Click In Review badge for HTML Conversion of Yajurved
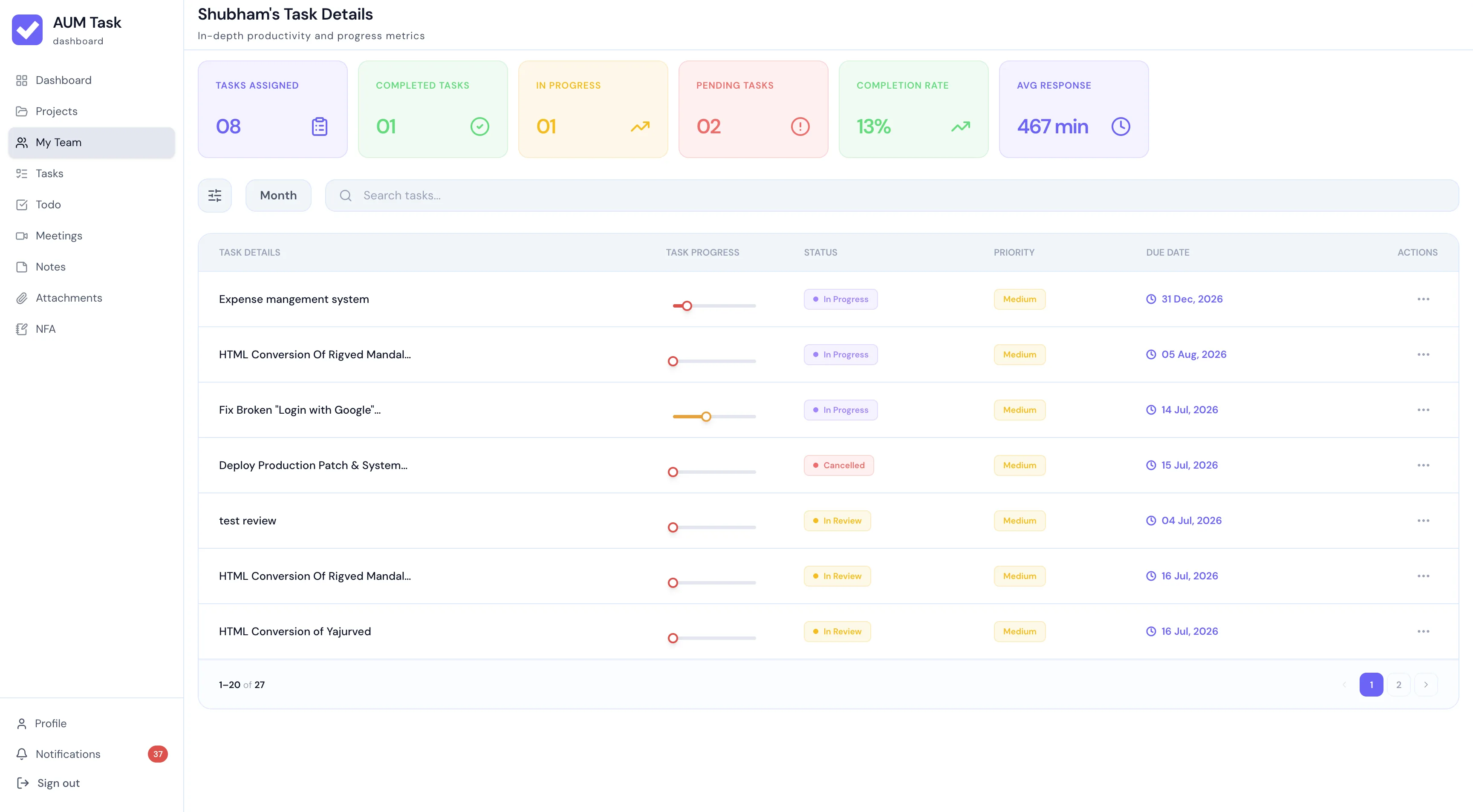 click(x=837, y=631)
